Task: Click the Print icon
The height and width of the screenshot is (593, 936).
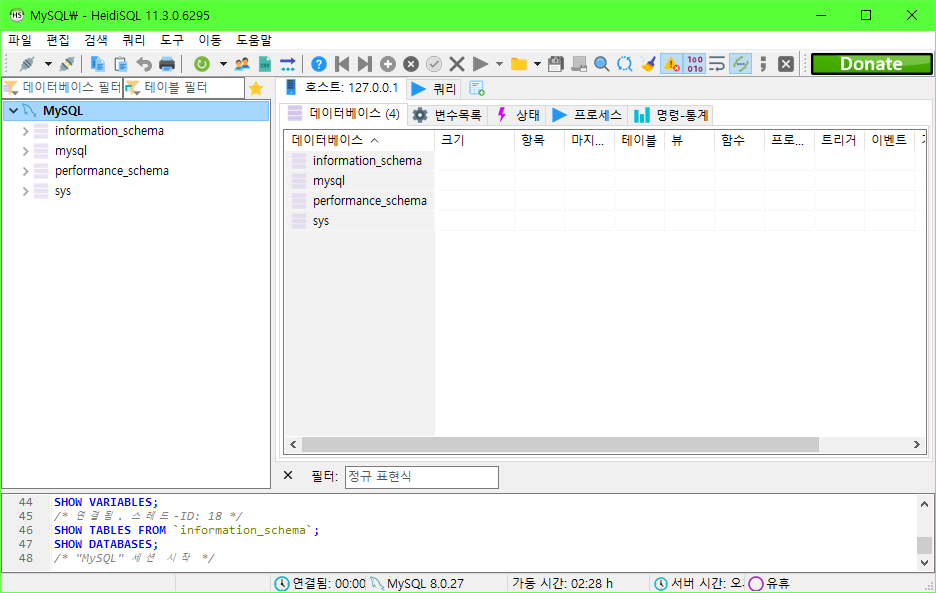Action: pyautogui.click(x=167, y=64)
